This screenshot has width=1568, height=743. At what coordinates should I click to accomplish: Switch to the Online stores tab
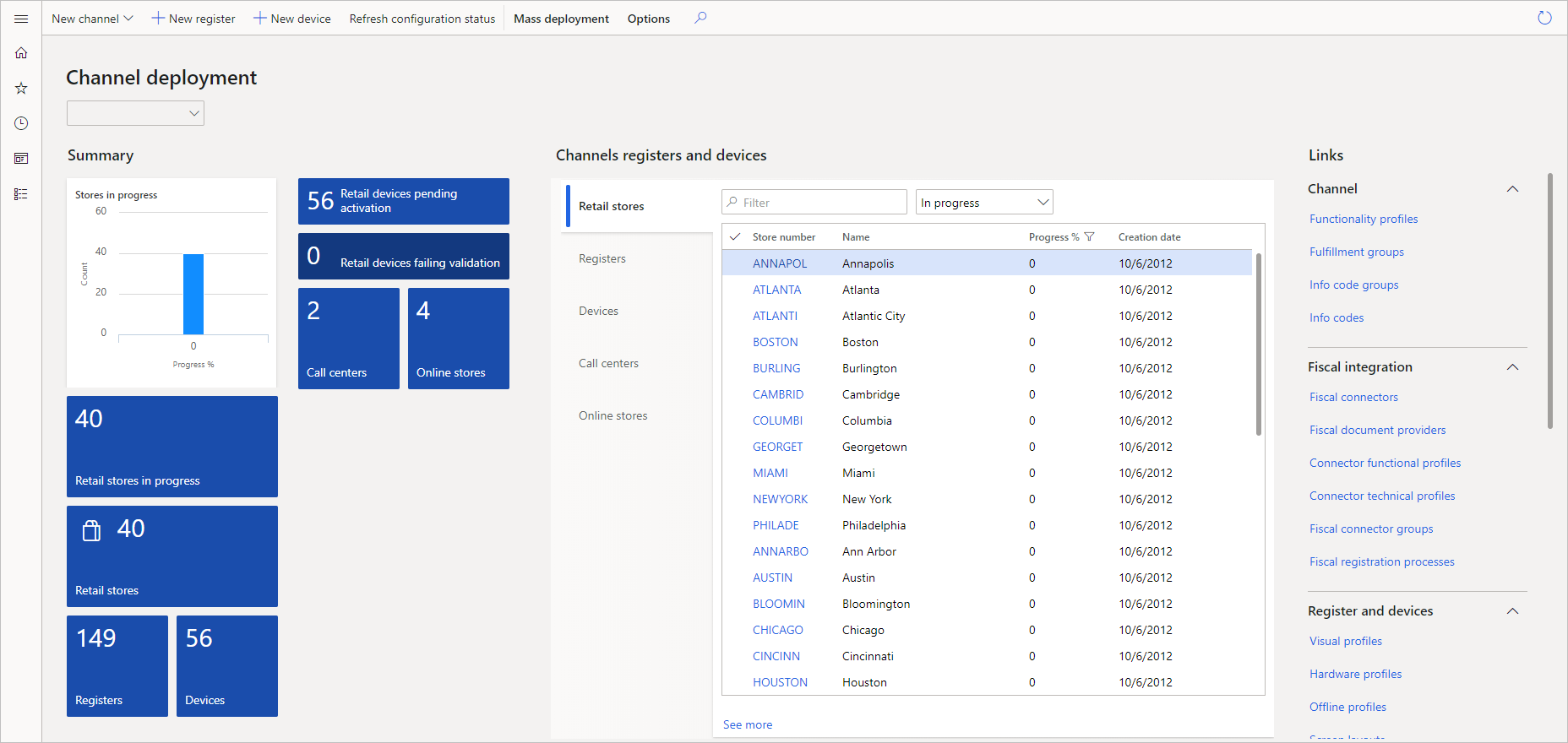tap(613, 415)
